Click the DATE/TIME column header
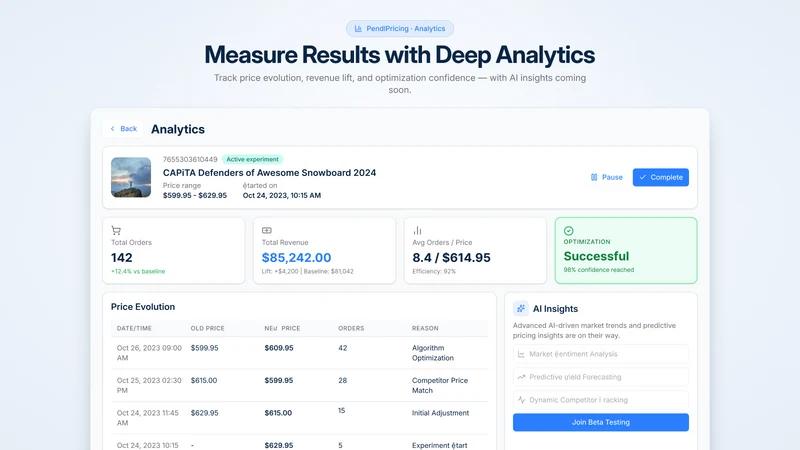Screen dimensions: 800x450 click(x=134, y=329)
